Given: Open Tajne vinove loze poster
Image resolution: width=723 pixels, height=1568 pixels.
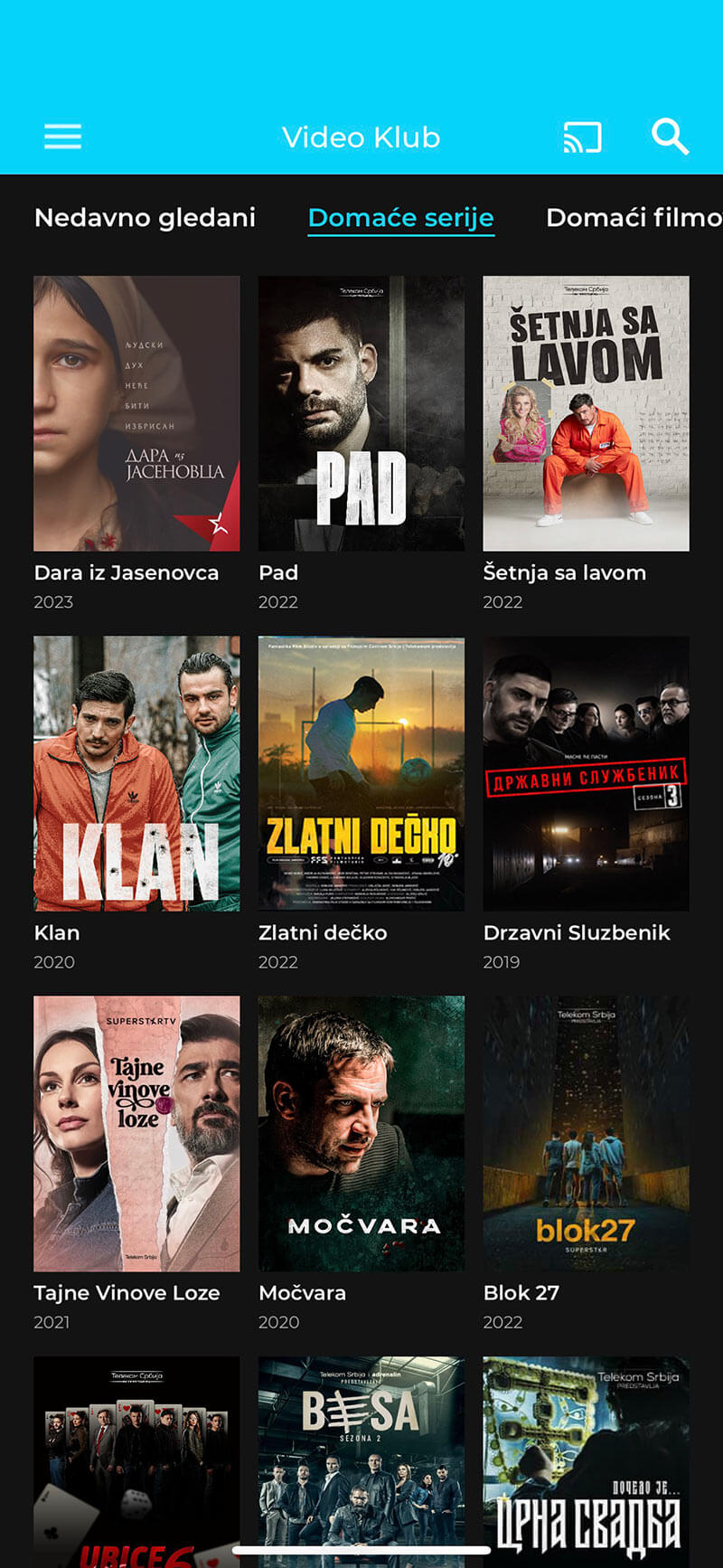Looking at the screenshot, I should 136,1134.
